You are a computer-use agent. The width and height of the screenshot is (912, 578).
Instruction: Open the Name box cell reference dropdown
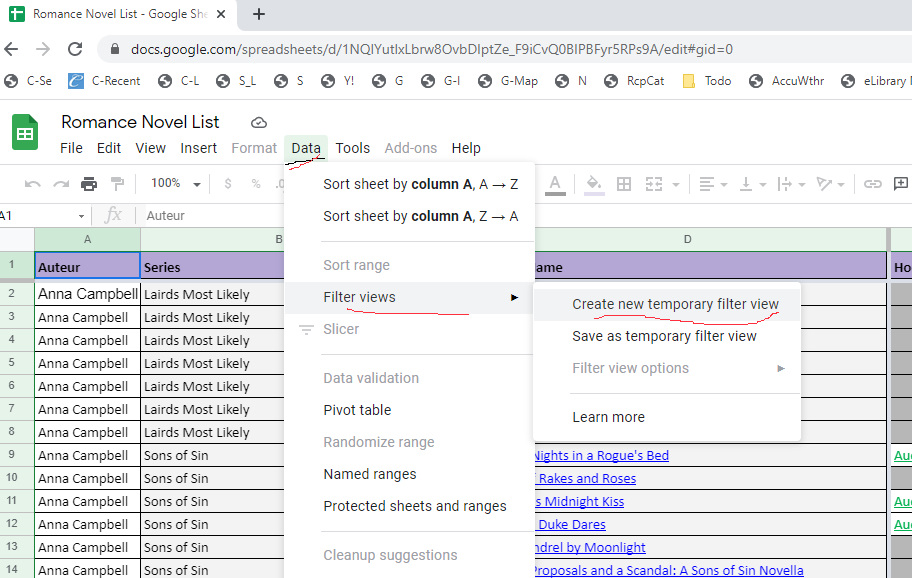coord(82,216)
